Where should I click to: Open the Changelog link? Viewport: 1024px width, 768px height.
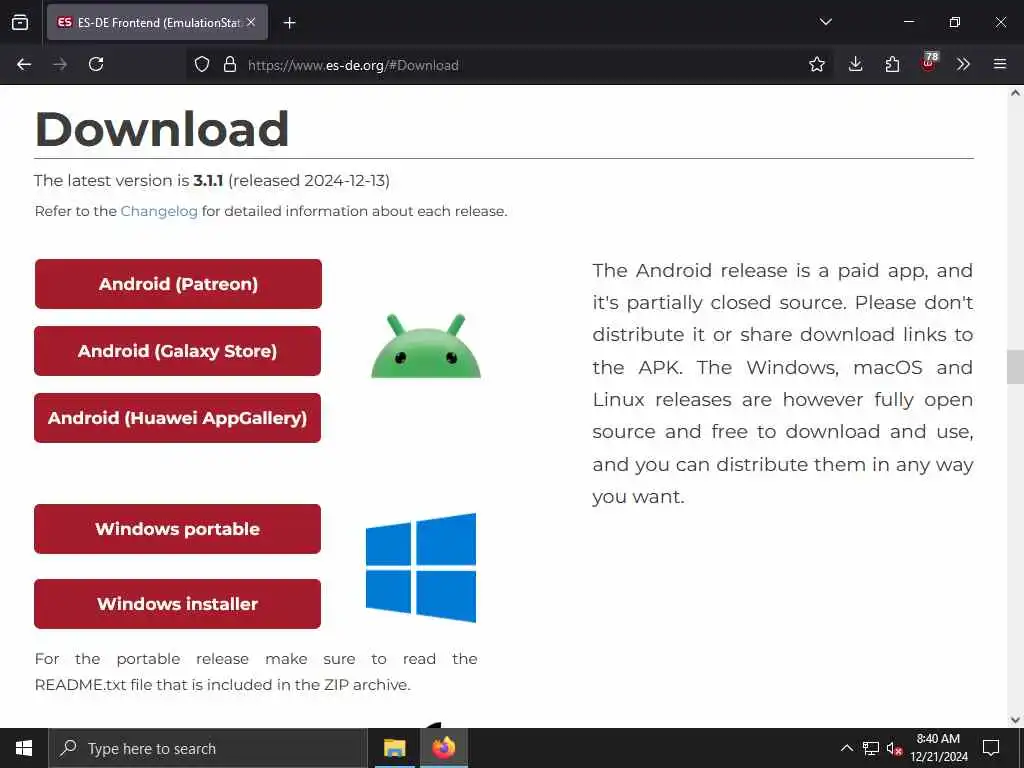coord(159,211)
